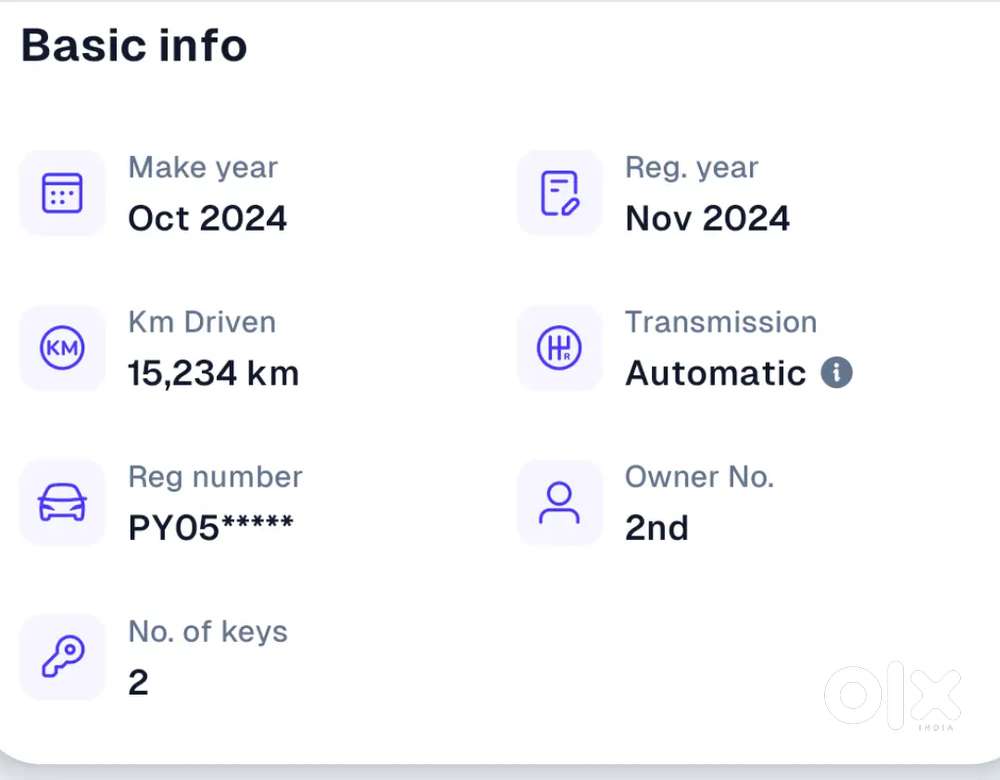Click the calendar icon beside Make year
This screenshot has width=1000, height=780.
click(x=62, y=193)
